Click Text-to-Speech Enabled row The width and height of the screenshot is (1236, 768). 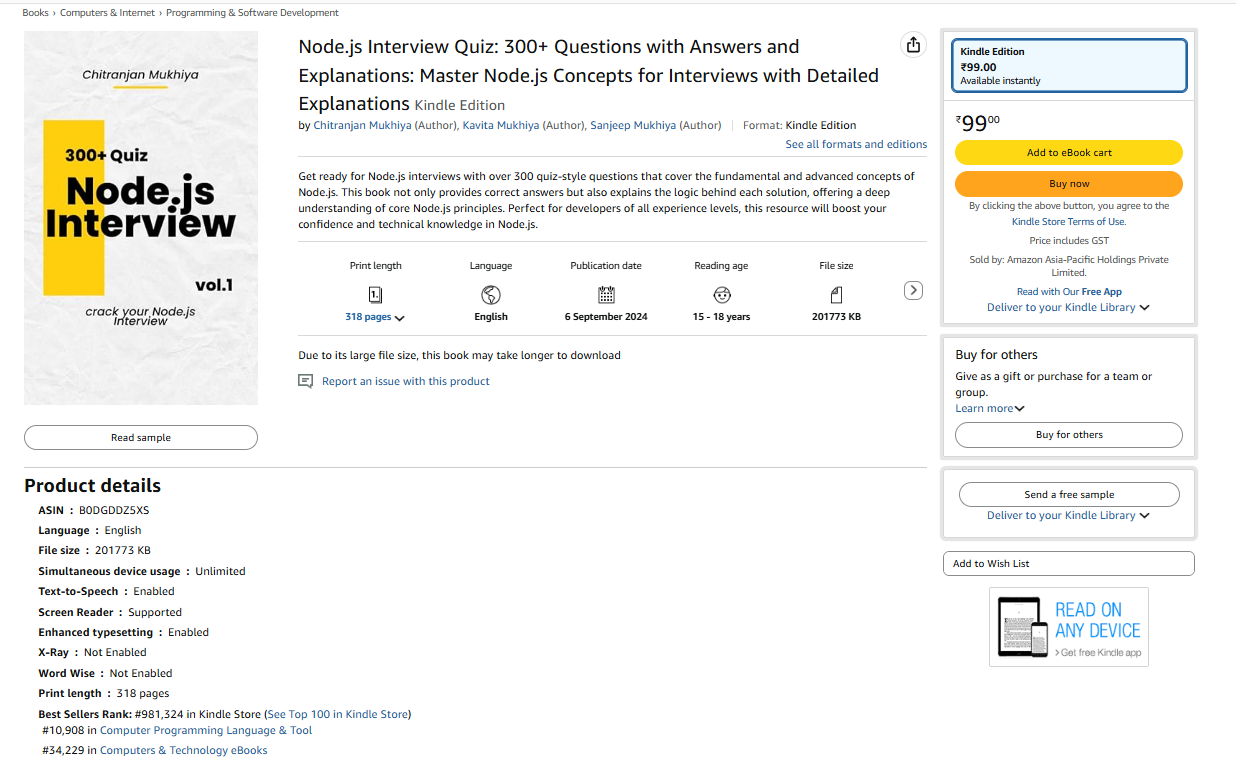click(107, 592)
